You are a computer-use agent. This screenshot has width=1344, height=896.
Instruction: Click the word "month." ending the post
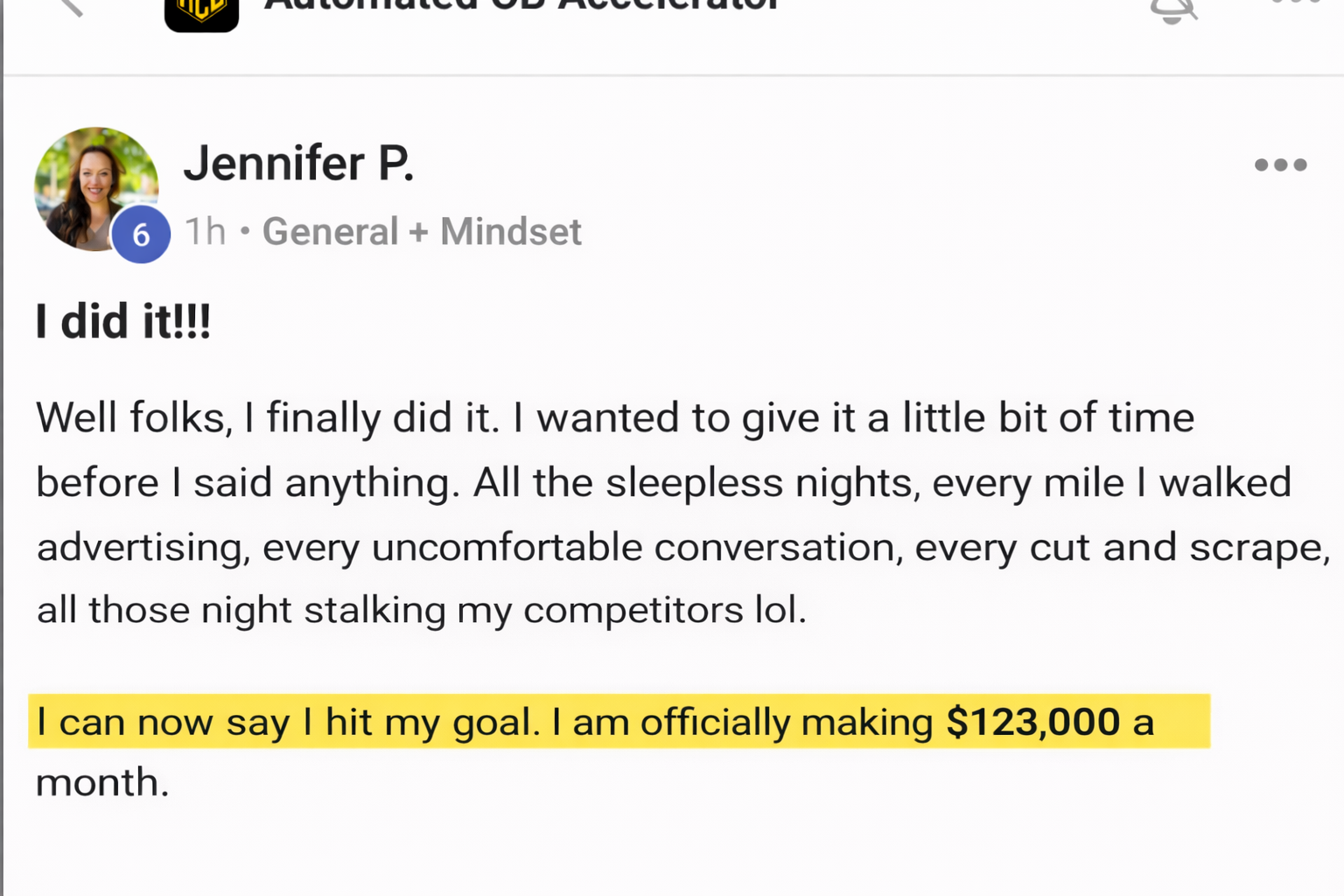[x=102, y=782]
